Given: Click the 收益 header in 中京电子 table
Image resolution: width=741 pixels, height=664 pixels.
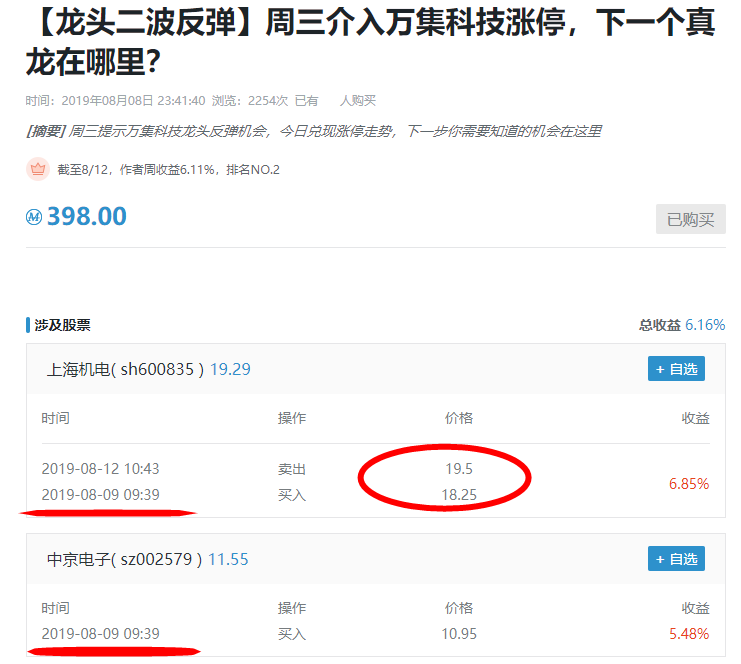Looking at the screenshot, I should click(695, 608).
